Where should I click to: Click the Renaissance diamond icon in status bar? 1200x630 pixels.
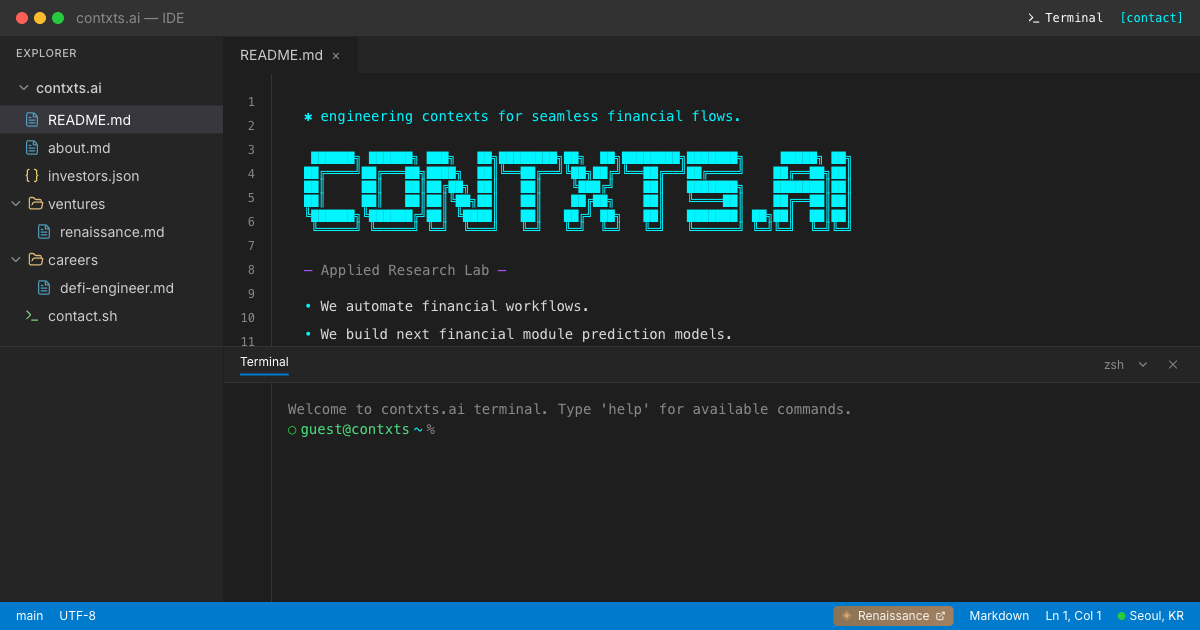click(846, 615)
